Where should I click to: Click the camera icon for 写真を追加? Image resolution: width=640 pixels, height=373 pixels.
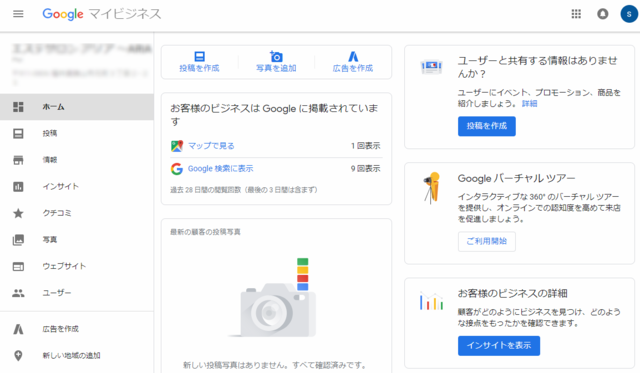point(276,56)
